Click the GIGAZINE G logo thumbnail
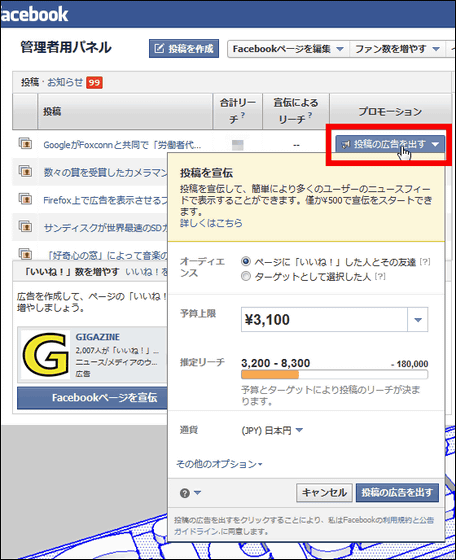 click(46, 355)
